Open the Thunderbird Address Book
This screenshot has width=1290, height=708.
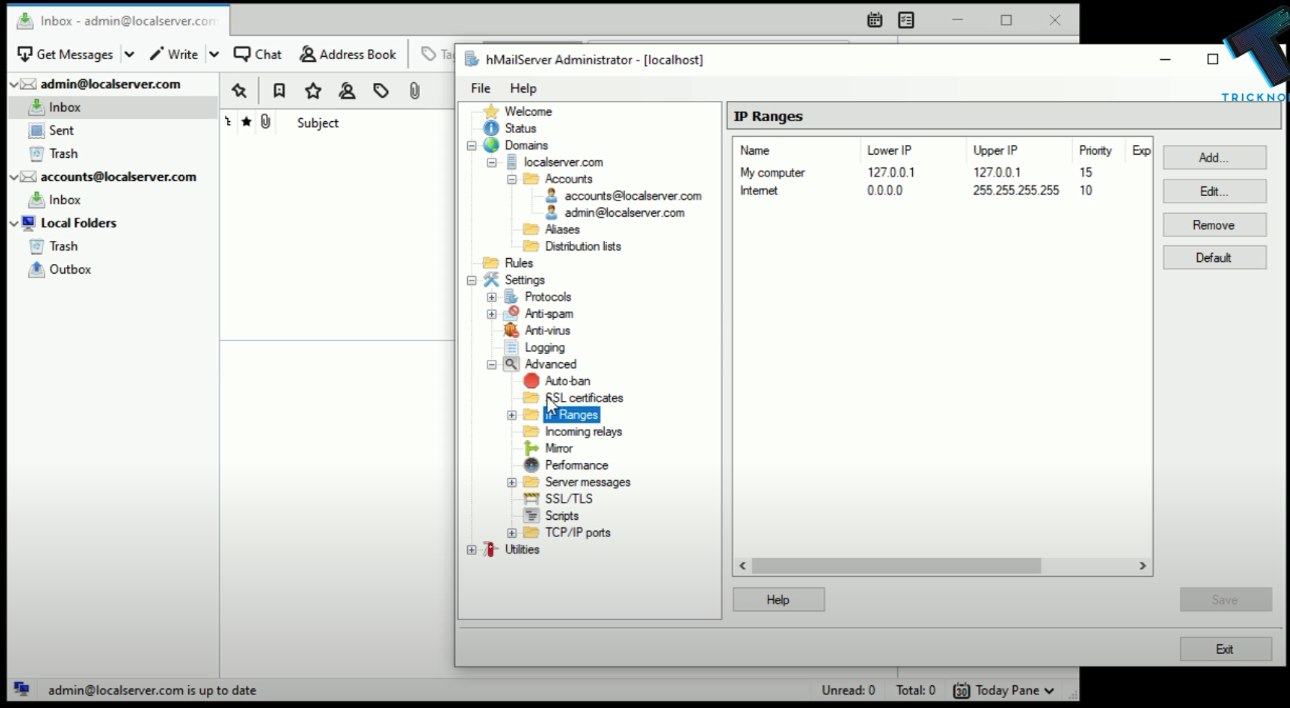tap(348, 54)
